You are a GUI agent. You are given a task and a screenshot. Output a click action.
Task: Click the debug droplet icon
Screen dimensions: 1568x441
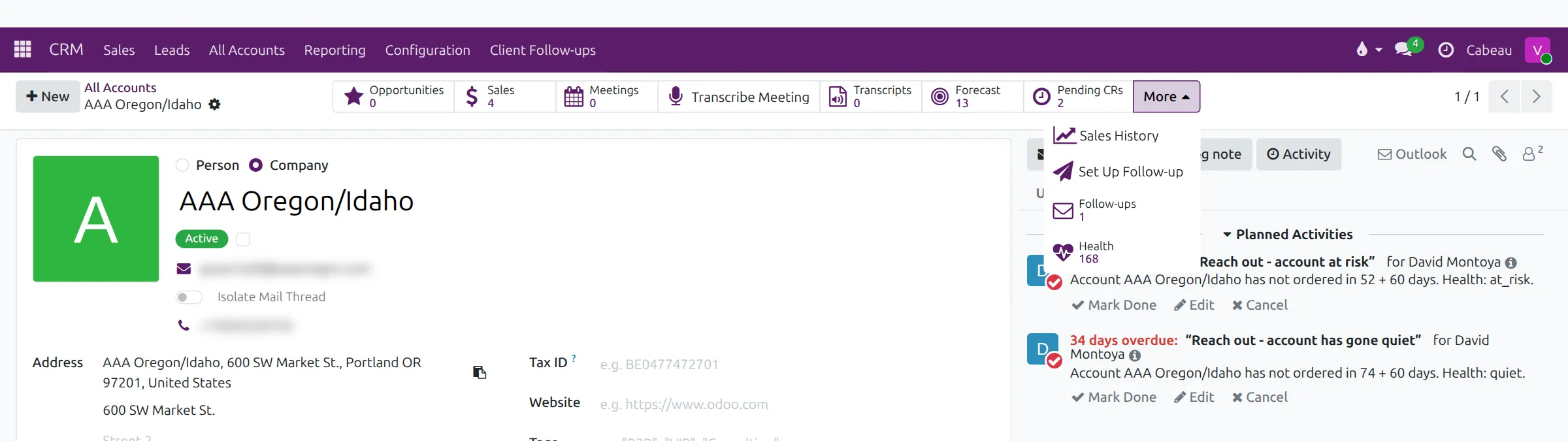click(x=1362, y=49)
